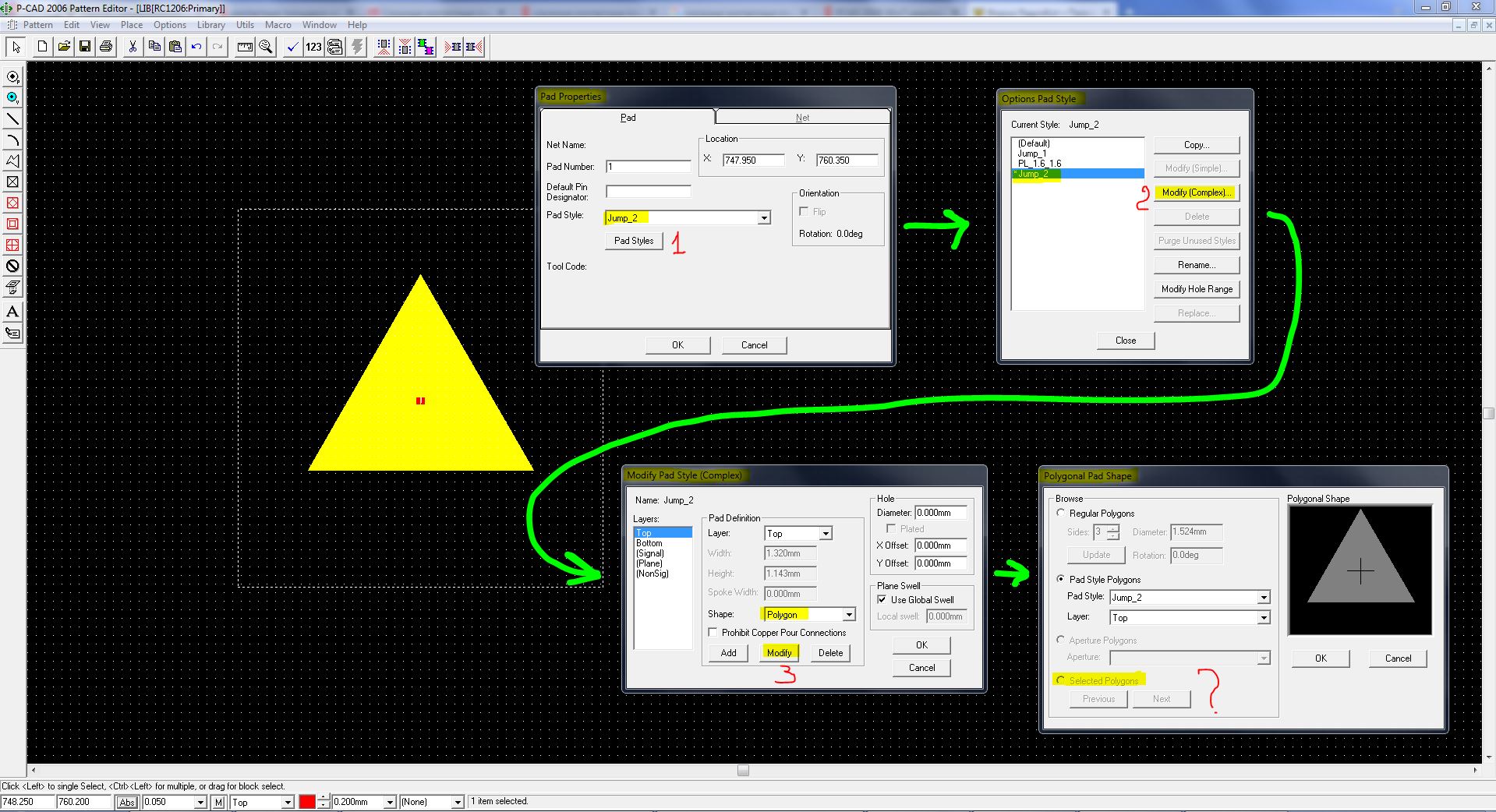This screenshot has width=1496, height=812.
Task: Click Close in Options Pad Style dialog
Action: [1126, 341]
